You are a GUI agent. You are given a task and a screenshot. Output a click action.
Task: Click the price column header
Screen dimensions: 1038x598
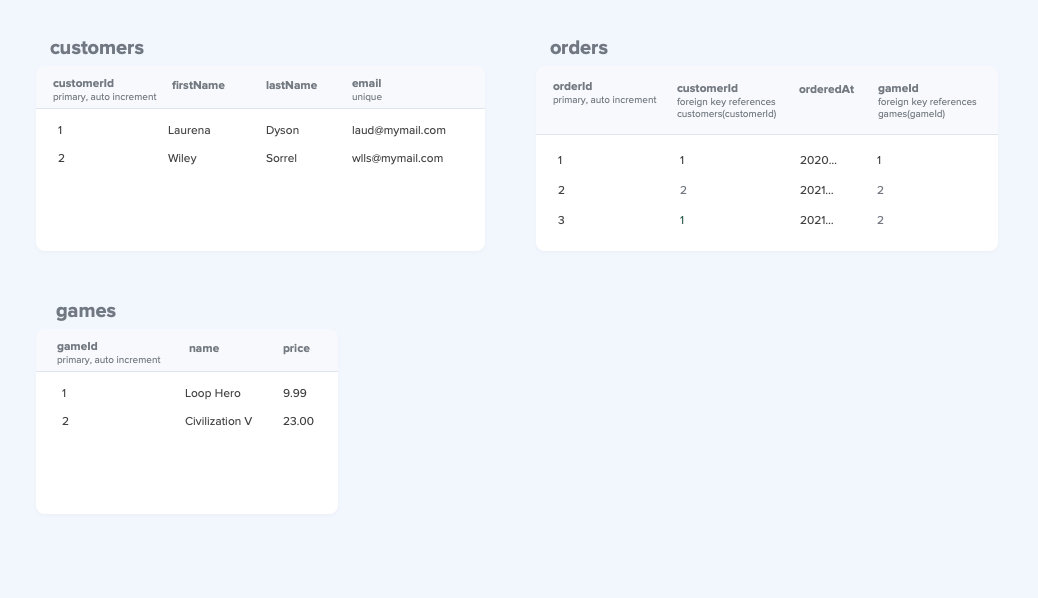tap(296, 349)
